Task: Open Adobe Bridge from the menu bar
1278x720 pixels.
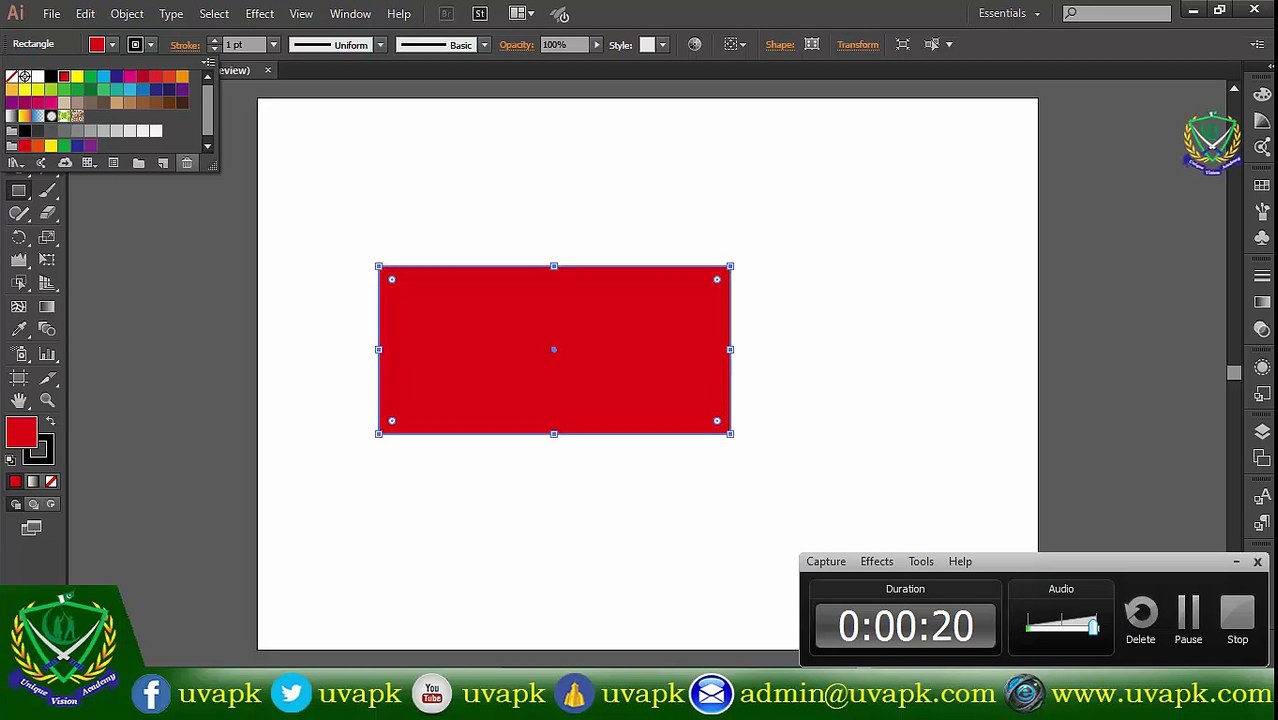Action: pos(447,14)
